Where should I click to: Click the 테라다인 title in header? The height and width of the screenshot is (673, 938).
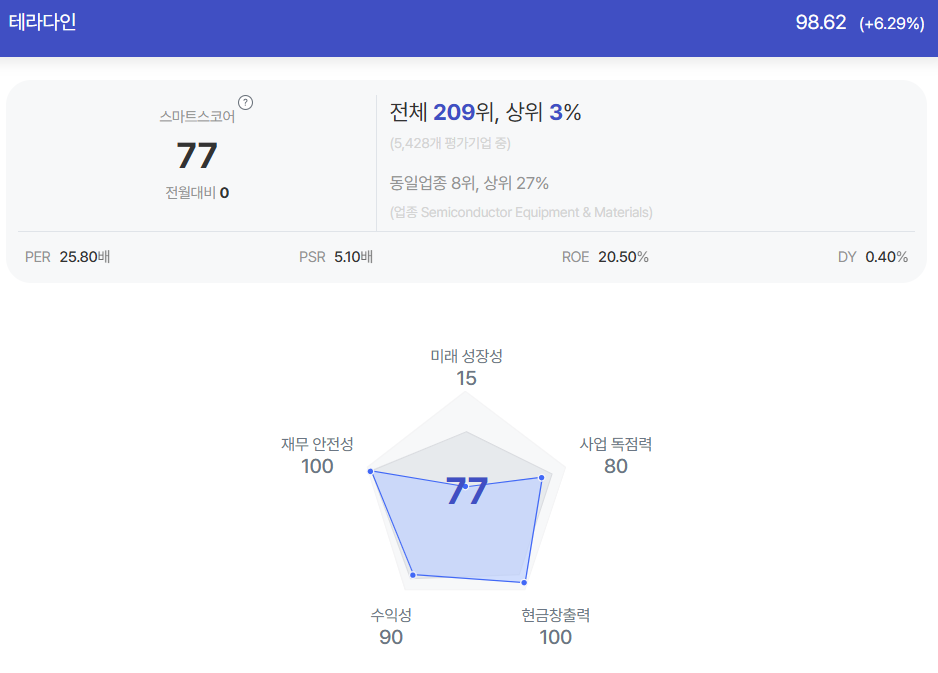(42, 22)
